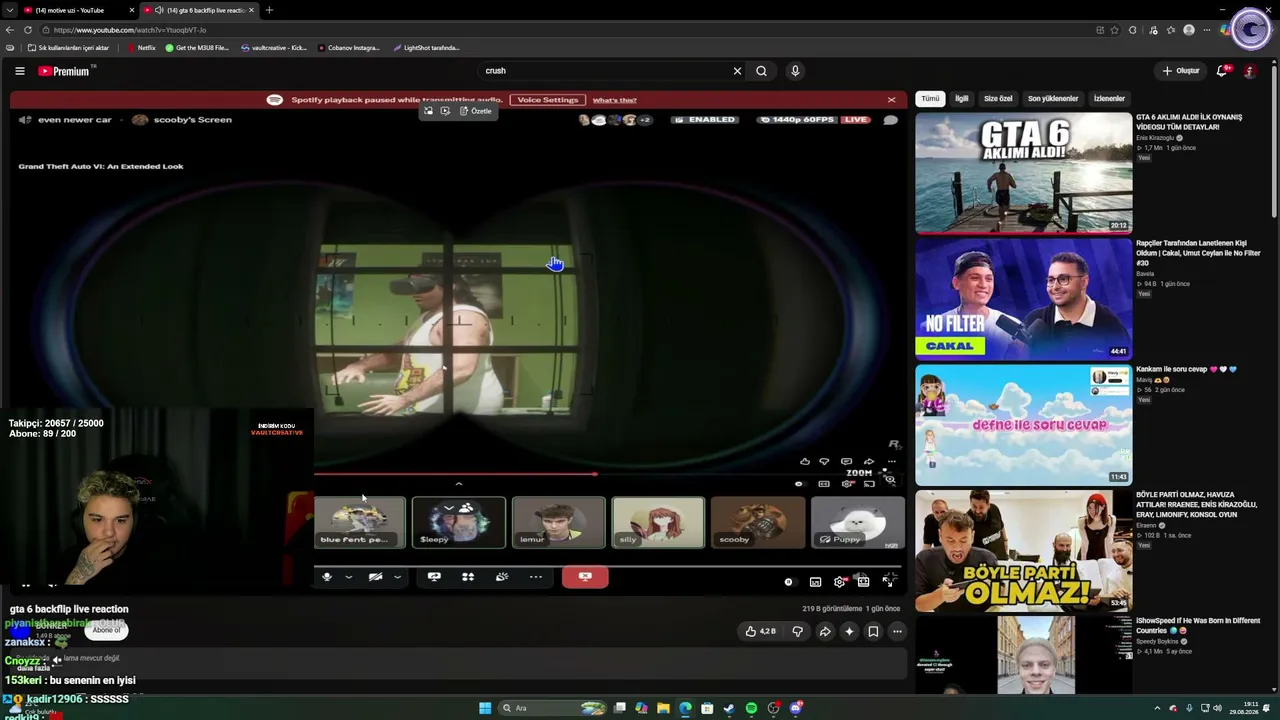This screenshot has height=720, width=1280.
Task: Select the blue fent participant tile
Action: pyautogui.click(x=360, y=522)
